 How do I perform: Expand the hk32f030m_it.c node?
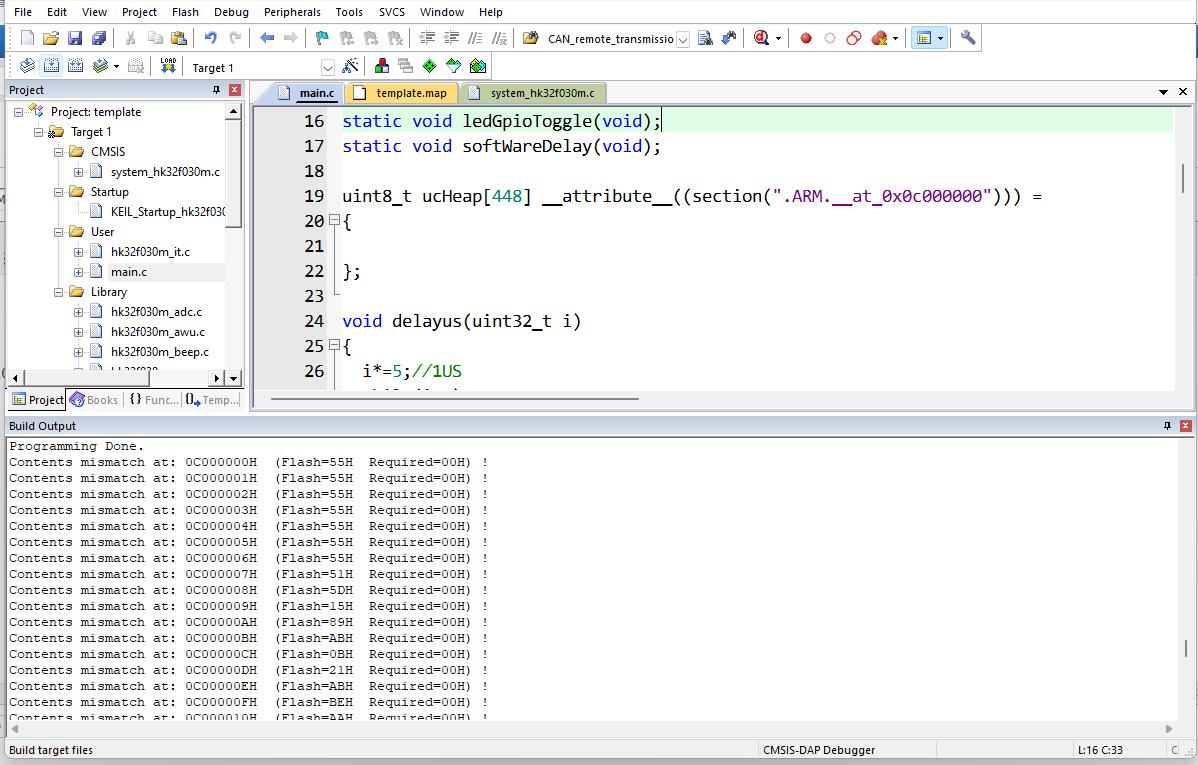coord(78,252)
